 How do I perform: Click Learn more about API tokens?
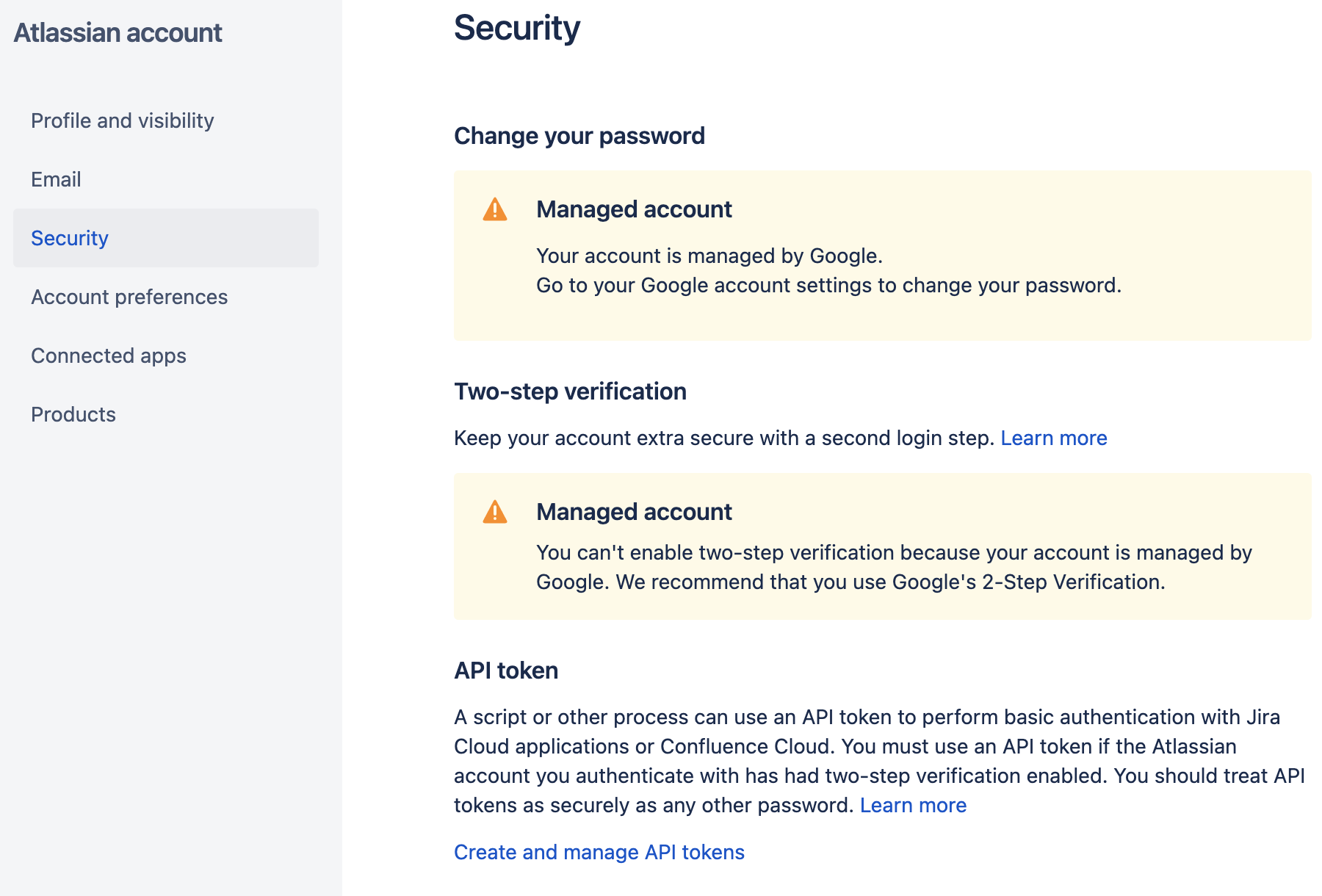[x=913, y=805]
